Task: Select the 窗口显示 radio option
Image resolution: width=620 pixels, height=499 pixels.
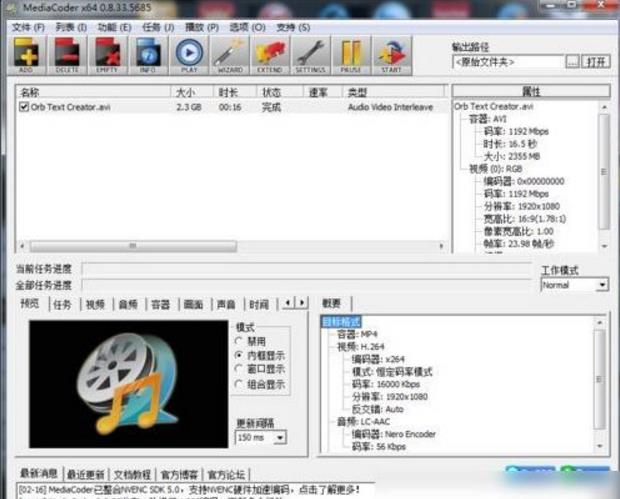Action: (239, 369)
